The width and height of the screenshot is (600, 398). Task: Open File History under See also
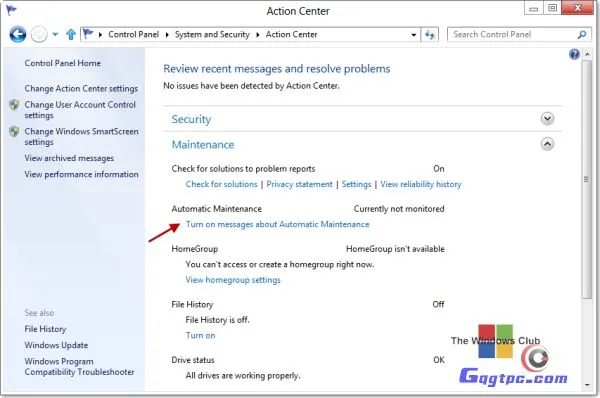pyautogui.click(x=45, y=329)
